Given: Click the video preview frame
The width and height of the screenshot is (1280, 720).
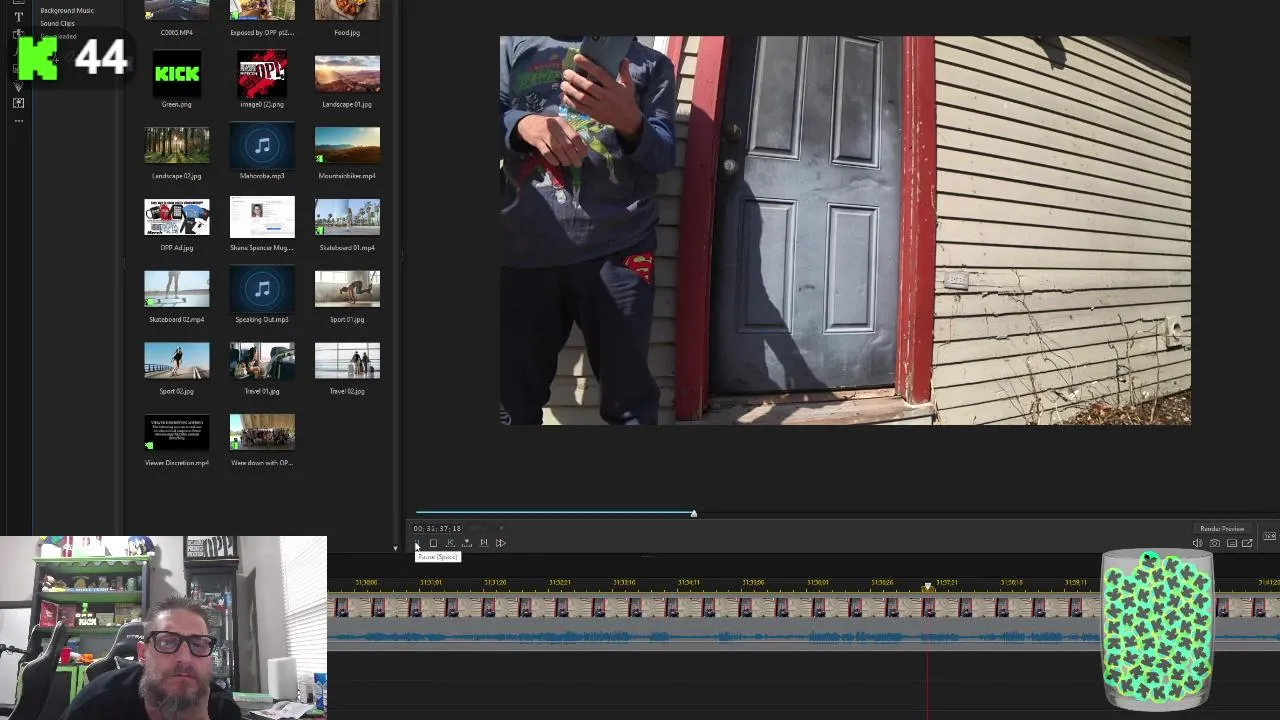Looking at the screenshot, I should click(845, 231).
